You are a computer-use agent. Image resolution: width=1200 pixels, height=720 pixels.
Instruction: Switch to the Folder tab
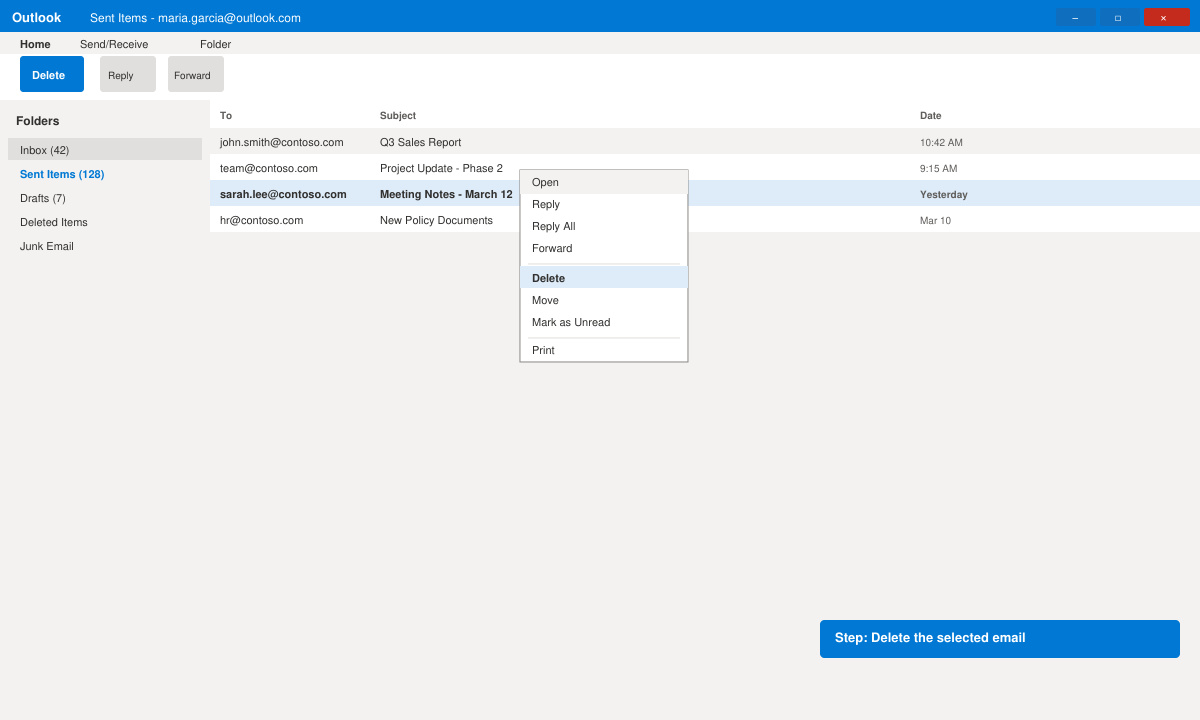point(215,44)
